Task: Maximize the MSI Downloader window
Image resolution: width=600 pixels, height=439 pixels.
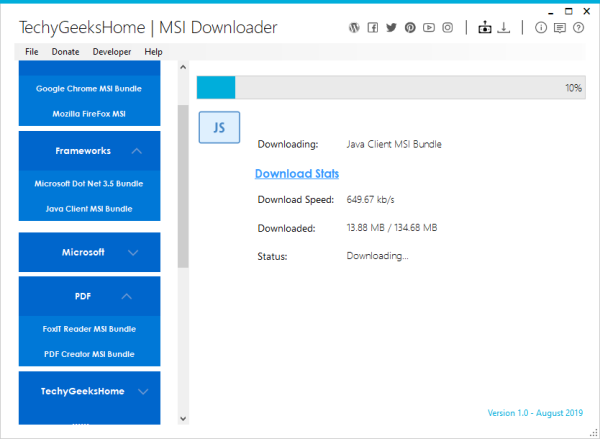Action: 569,11
